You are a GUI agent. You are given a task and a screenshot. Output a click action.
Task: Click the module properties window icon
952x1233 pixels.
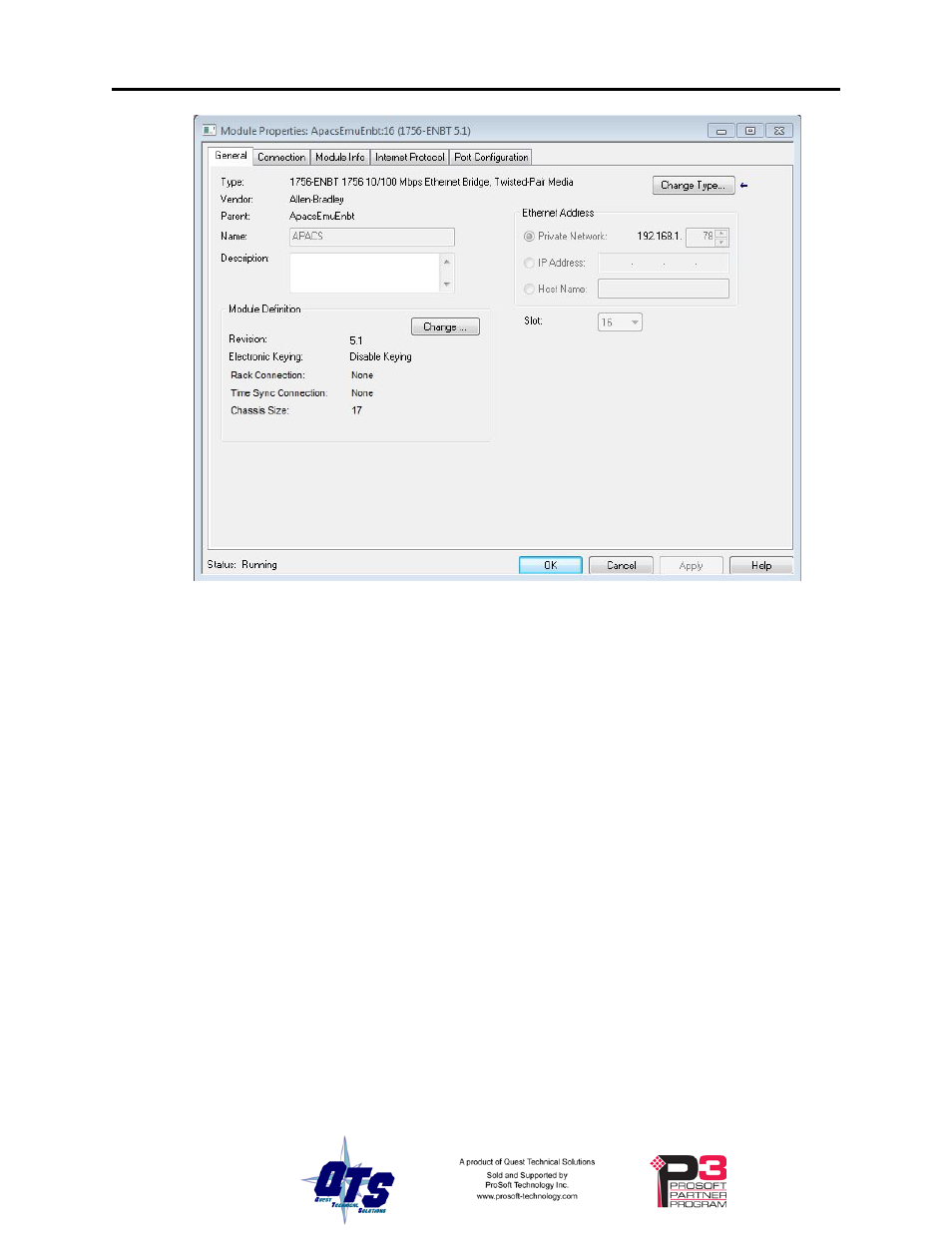(210, 130)
